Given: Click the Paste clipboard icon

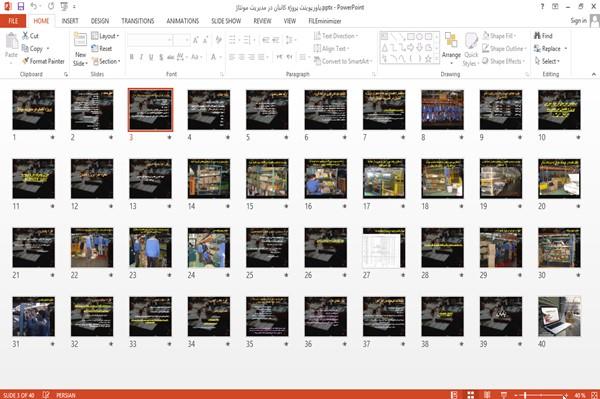Looking at the screenshot, I should click(x=11, y=41).
